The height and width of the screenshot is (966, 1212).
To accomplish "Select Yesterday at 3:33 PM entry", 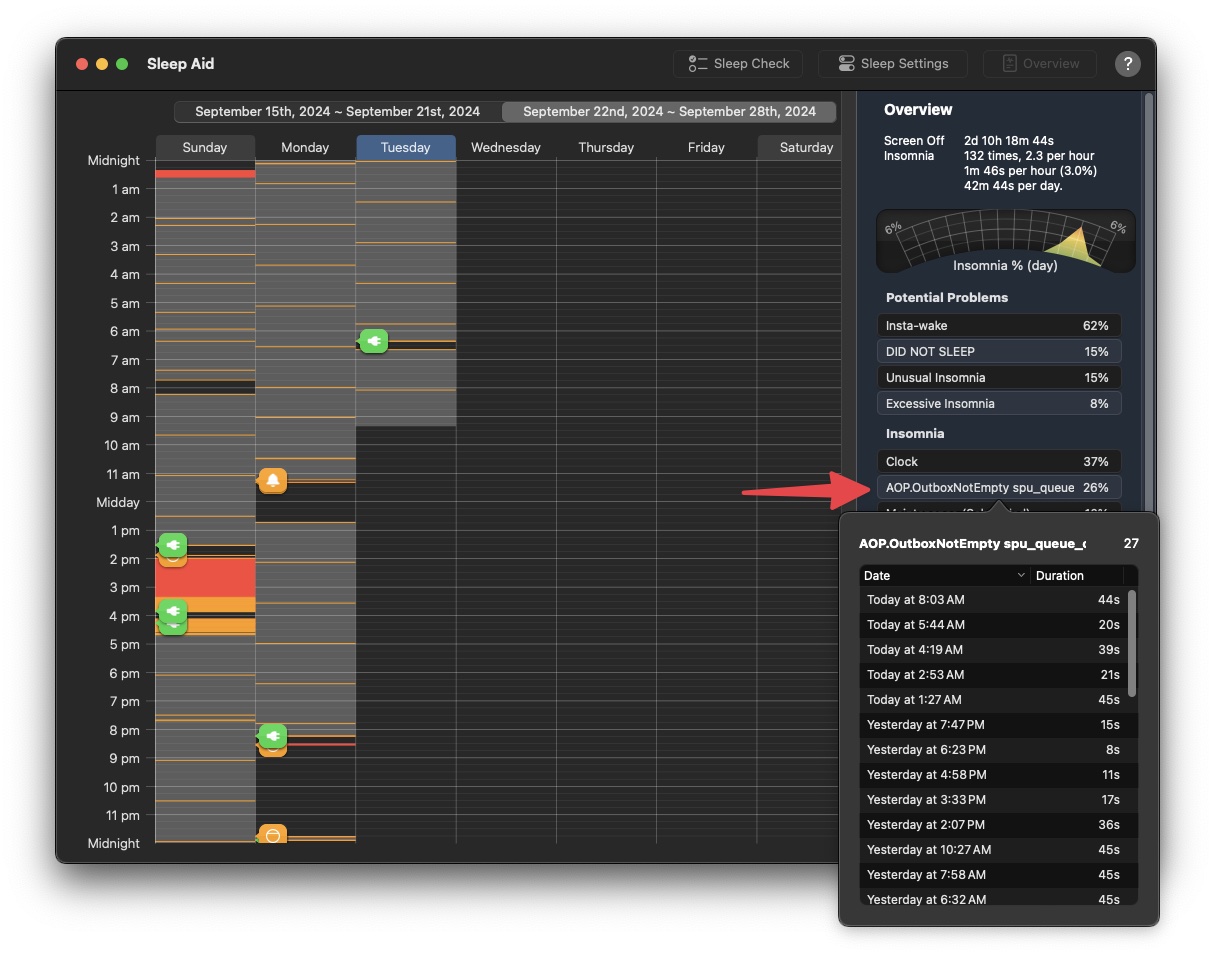I will click(x=993, y=799).
